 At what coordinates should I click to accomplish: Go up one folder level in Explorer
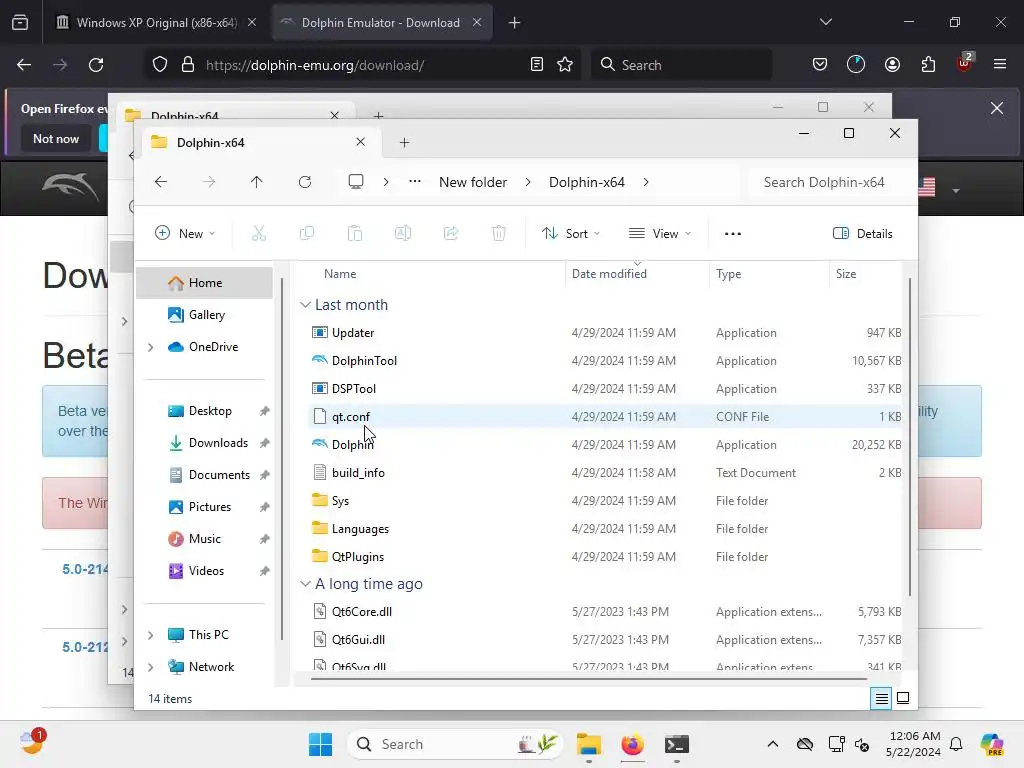tap(257, 182)
